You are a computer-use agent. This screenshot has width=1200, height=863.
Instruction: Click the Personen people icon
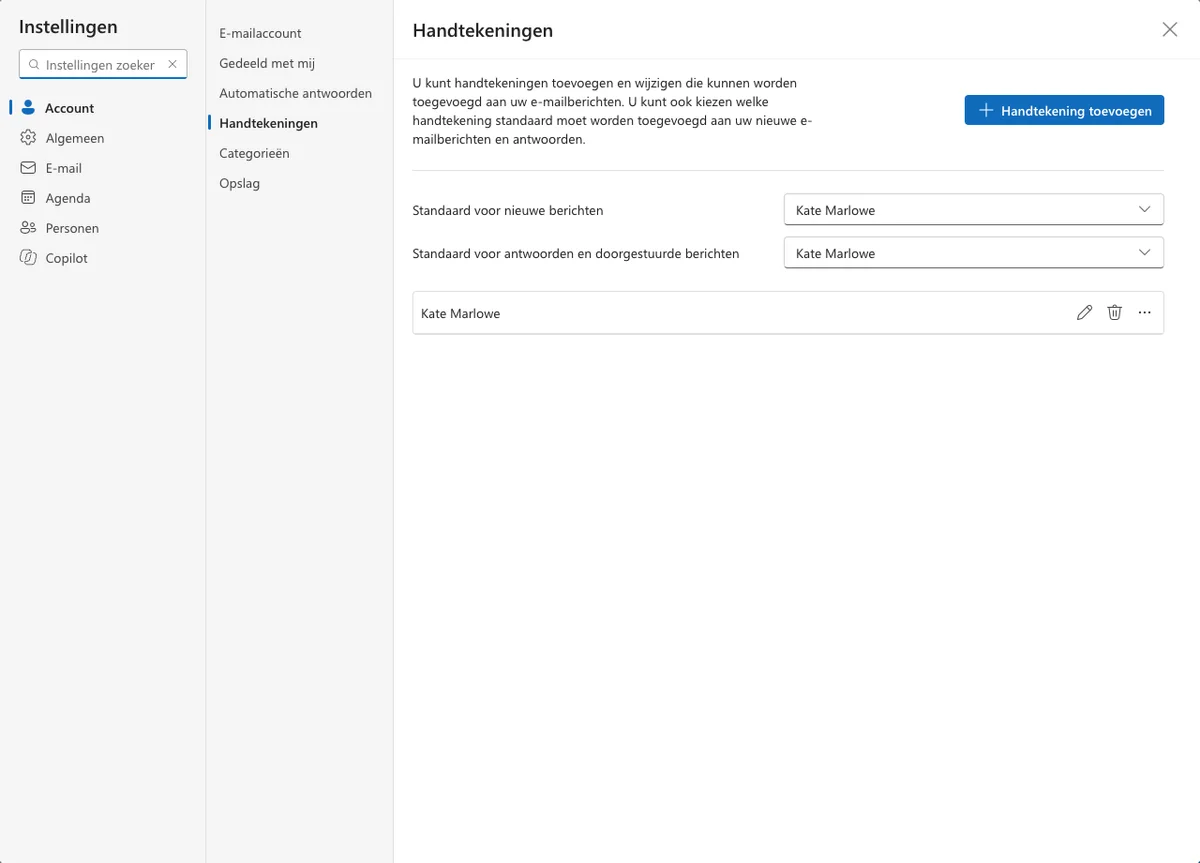point(28,228)
